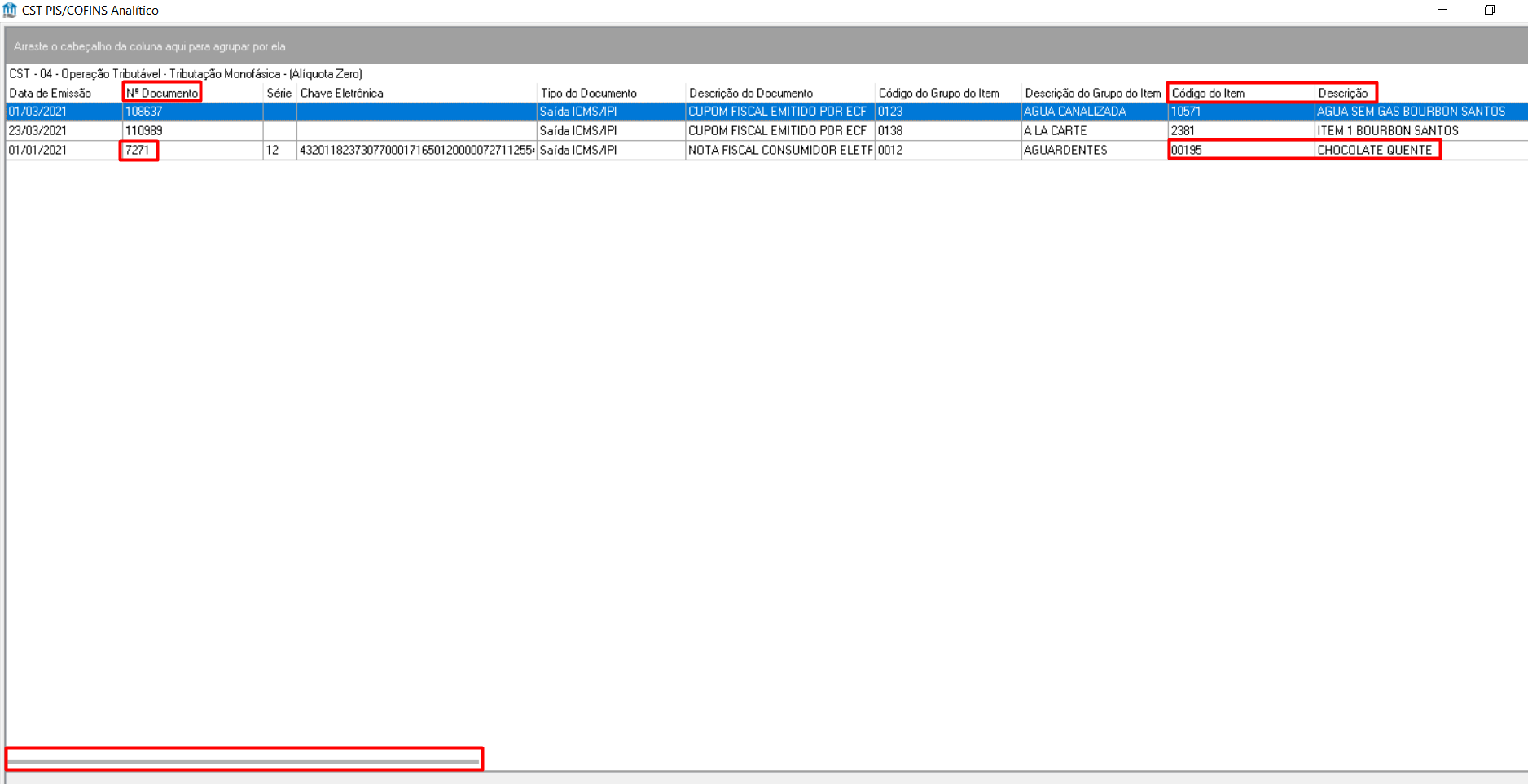This screenshot has width=1528, height=784.
Task: Select item code 00195 cell
Action: pos(1241,150)
